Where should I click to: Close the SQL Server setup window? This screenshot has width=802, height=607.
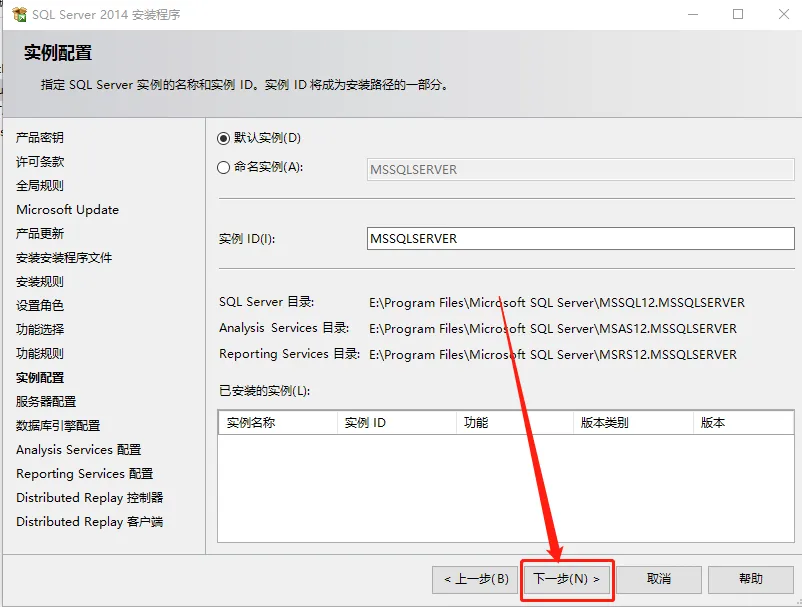pyautogui.click(x=784, y=14)
